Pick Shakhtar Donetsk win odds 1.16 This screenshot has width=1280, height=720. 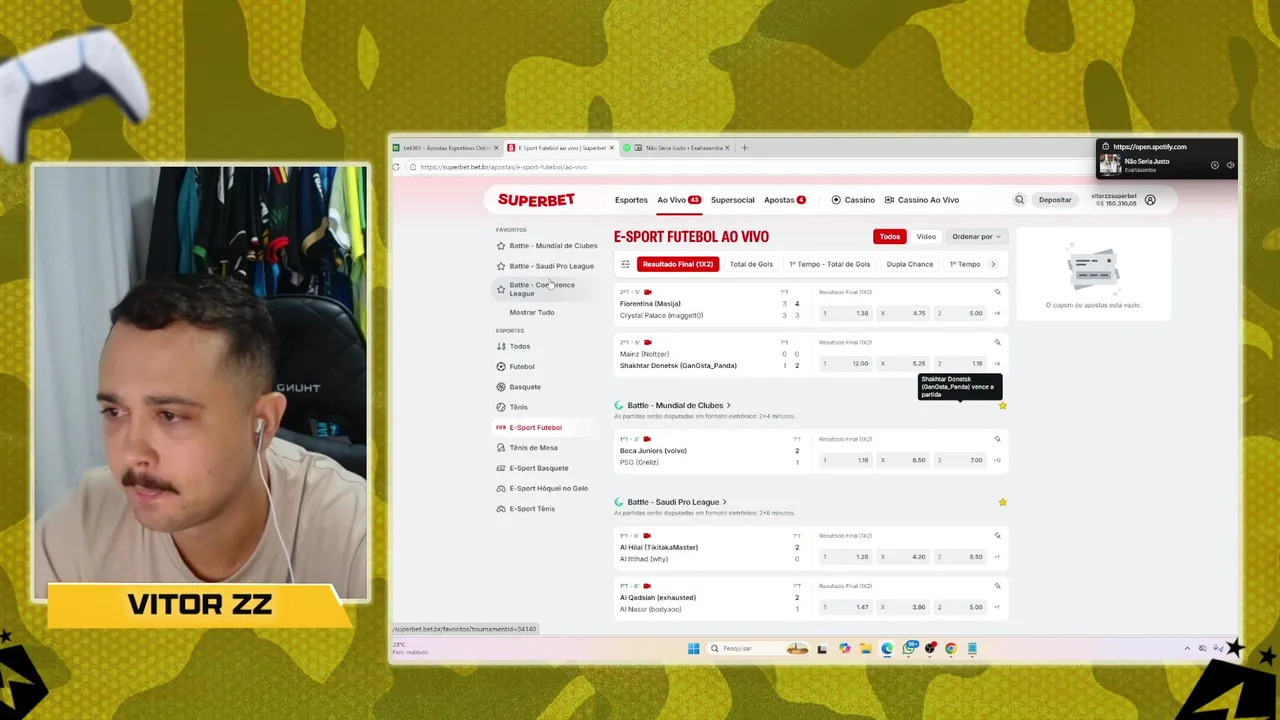click(x=960, y=364)
